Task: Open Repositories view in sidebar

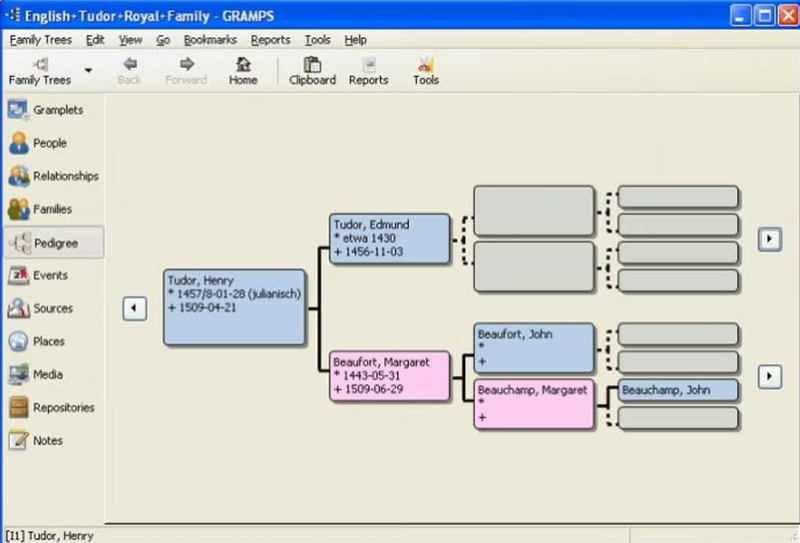Action: pos(53,407)
